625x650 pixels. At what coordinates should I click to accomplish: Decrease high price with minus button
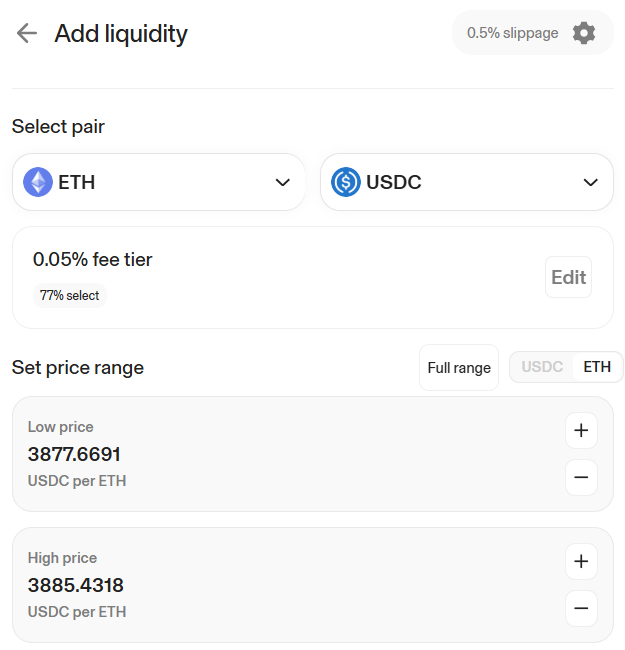click(x=581, y=607)
